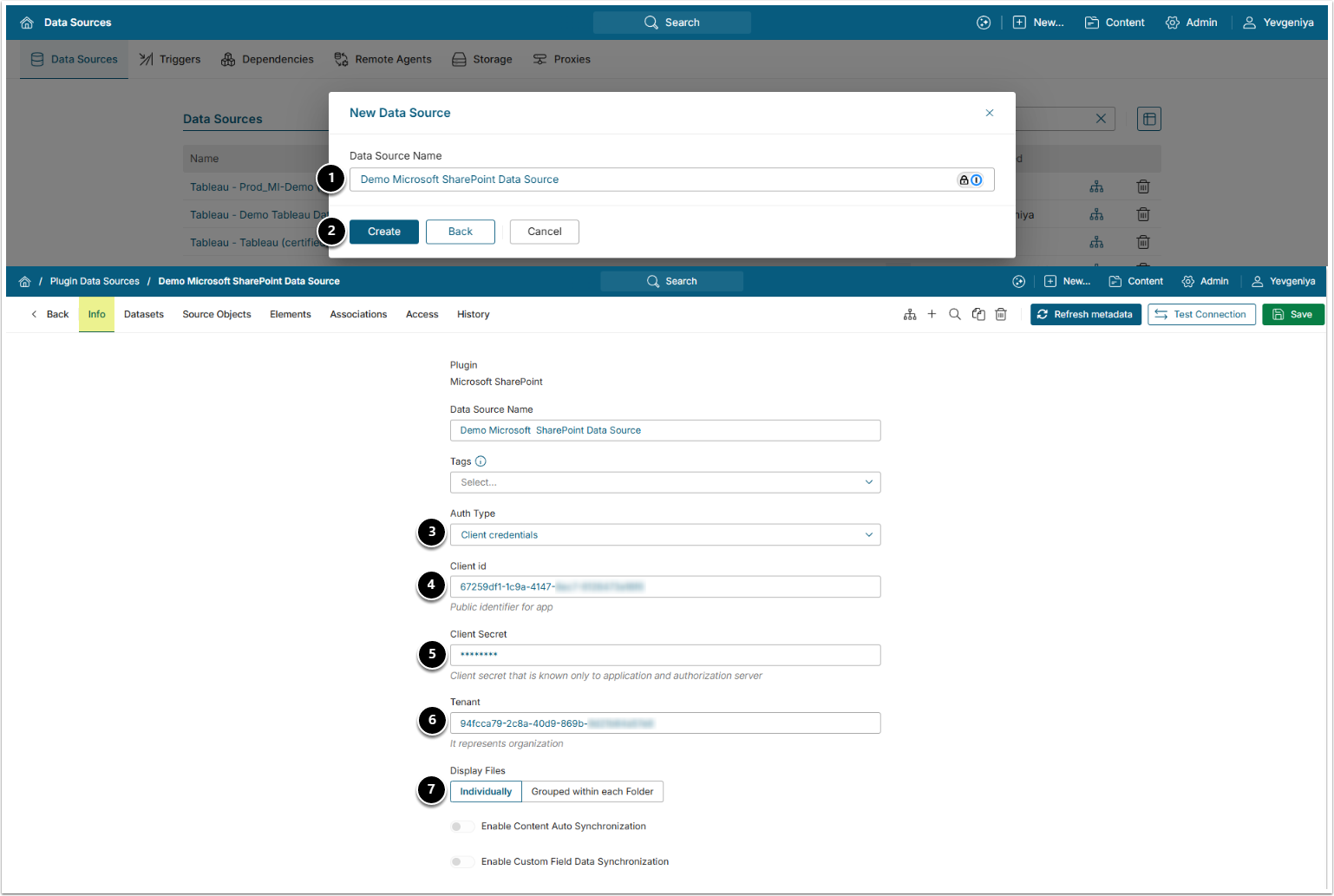Click the Tenant input field
Image resolution: width=1334 pixels, height=896 pixels.
pyautogui.click(x=665, y=723)
